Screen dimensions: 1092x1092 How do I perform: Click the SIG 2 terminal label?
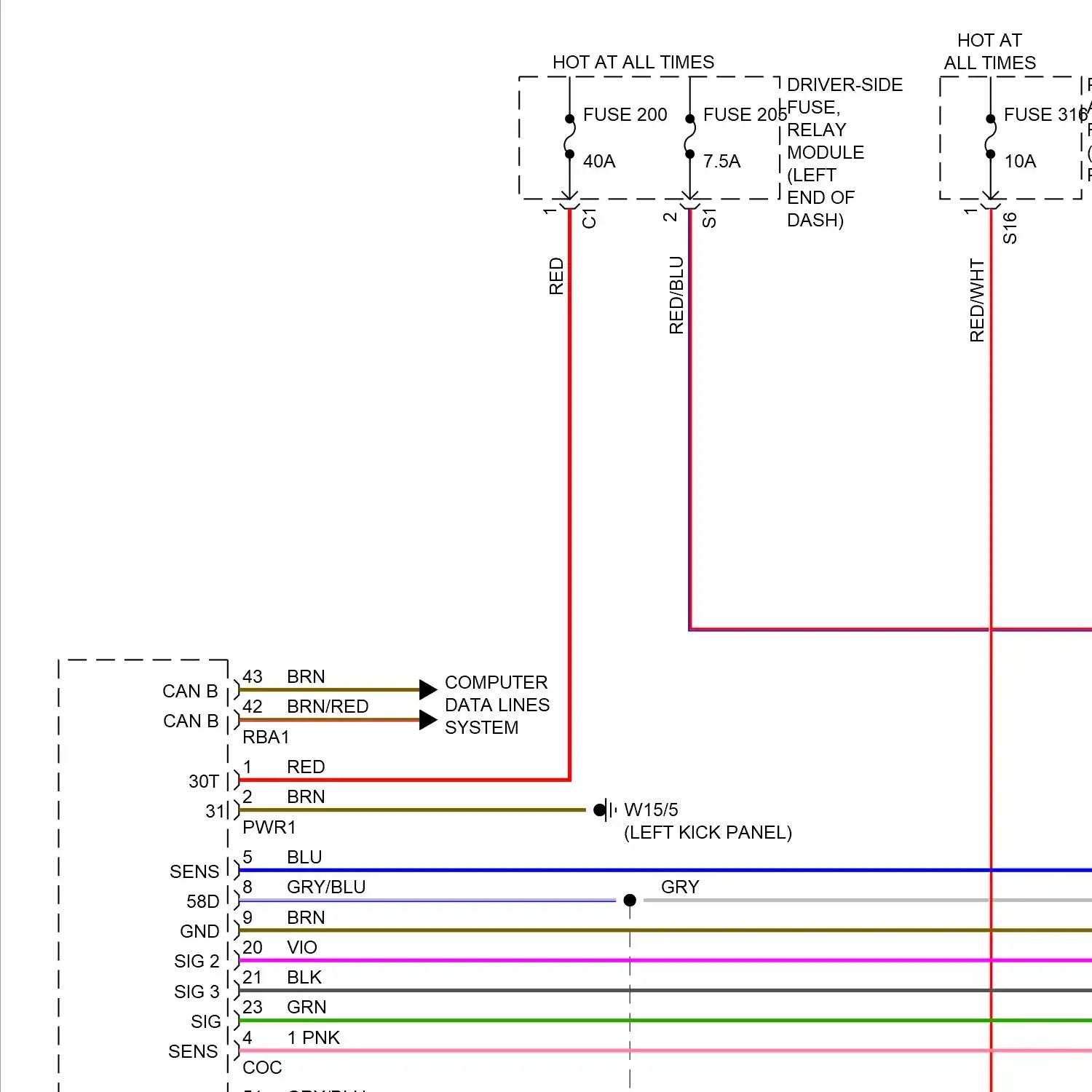point(197,961)
